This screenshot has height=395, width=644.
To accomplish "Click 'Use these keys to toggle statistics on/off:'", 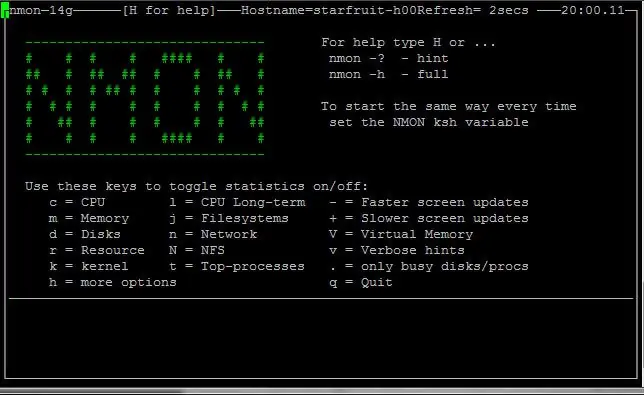I will pyautogui.click(x=196, y=186).
